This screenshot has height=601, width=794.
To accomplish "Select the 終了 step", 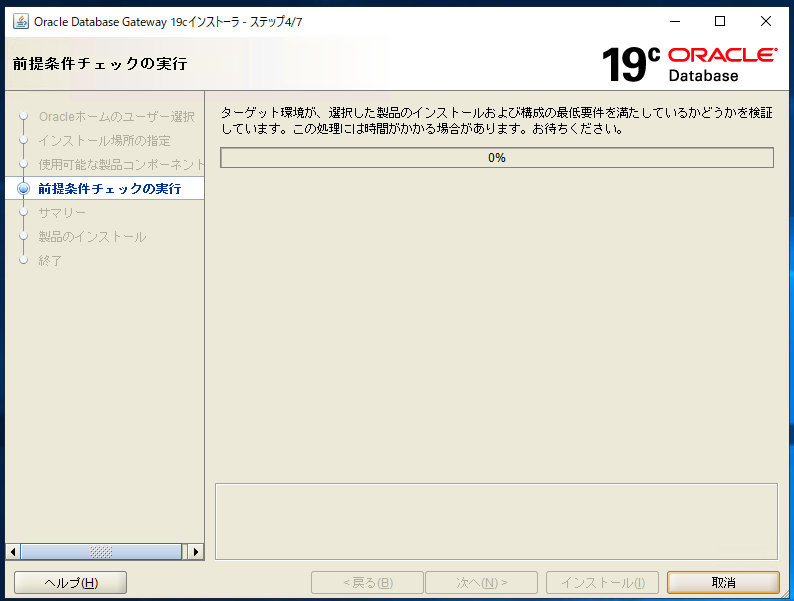I will [x=50, y=260].
